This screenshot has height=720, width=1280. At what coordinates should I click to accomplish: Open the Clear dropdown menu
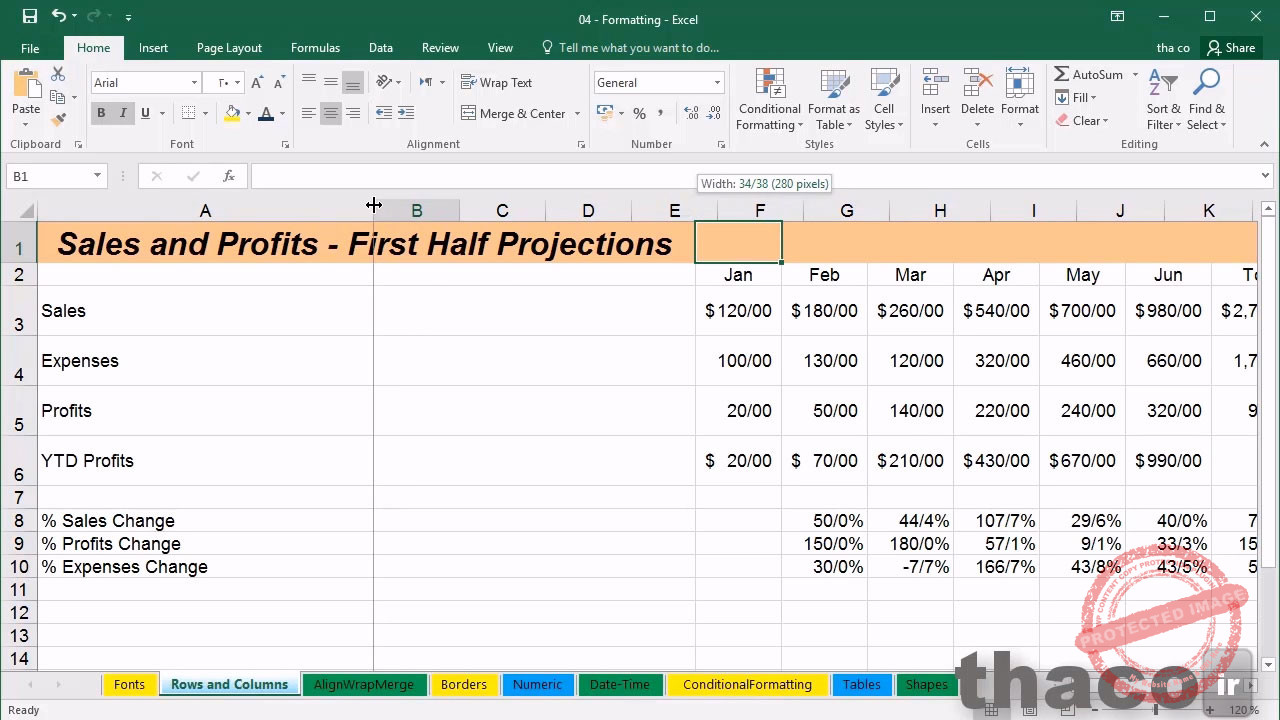click(x=1082, y=120)
